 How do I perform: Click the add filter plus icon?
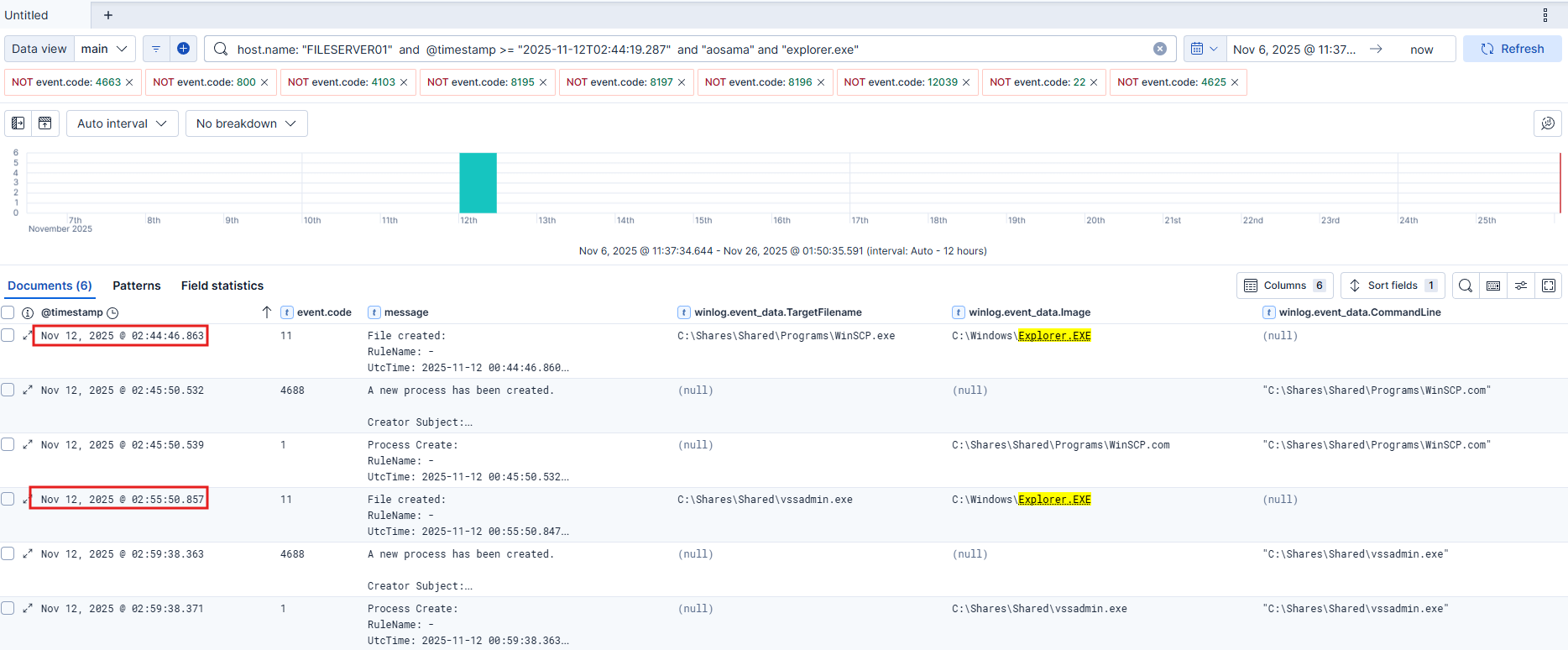coord(183,49)
